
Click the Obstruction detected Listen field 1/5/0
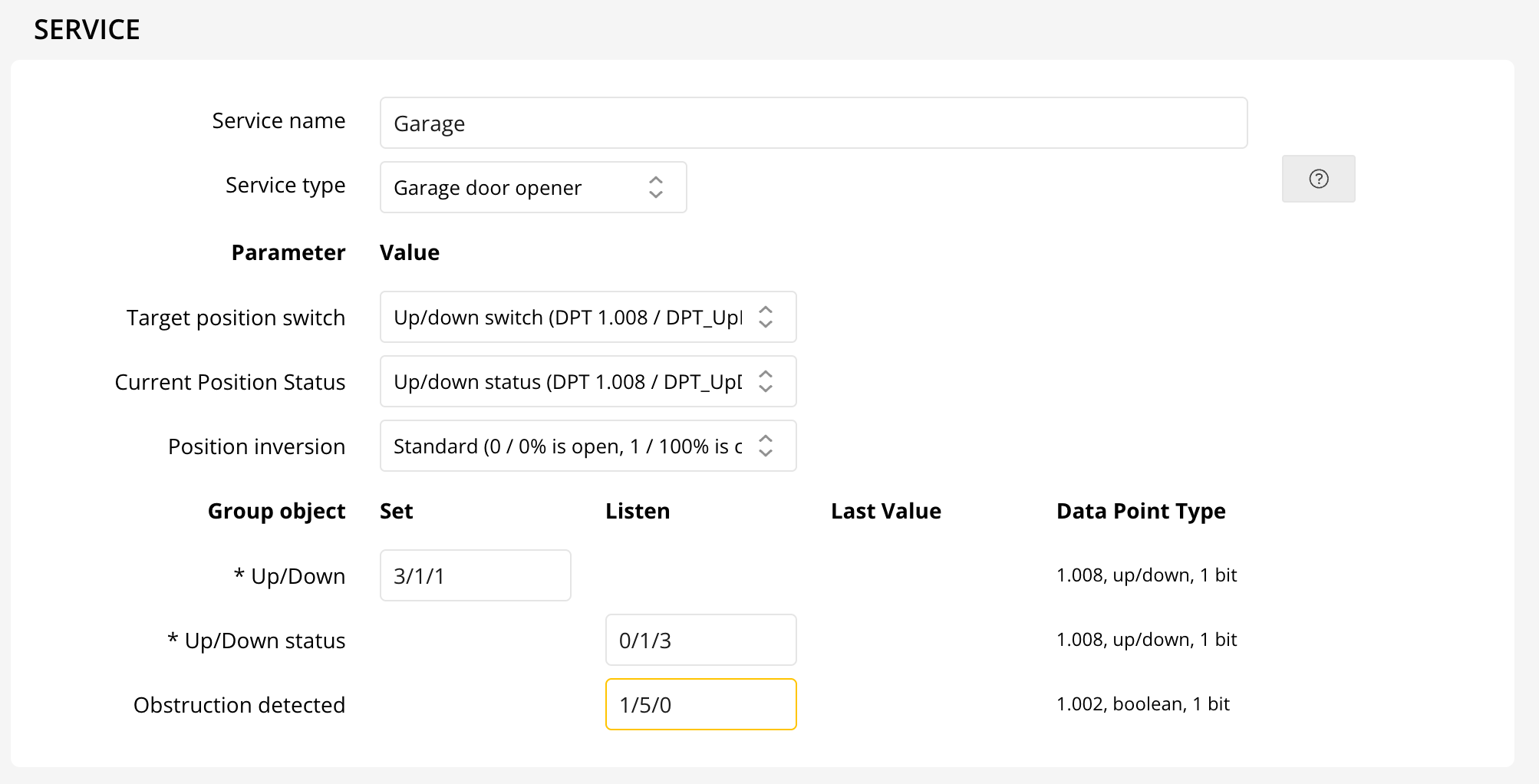pos(700,703)
